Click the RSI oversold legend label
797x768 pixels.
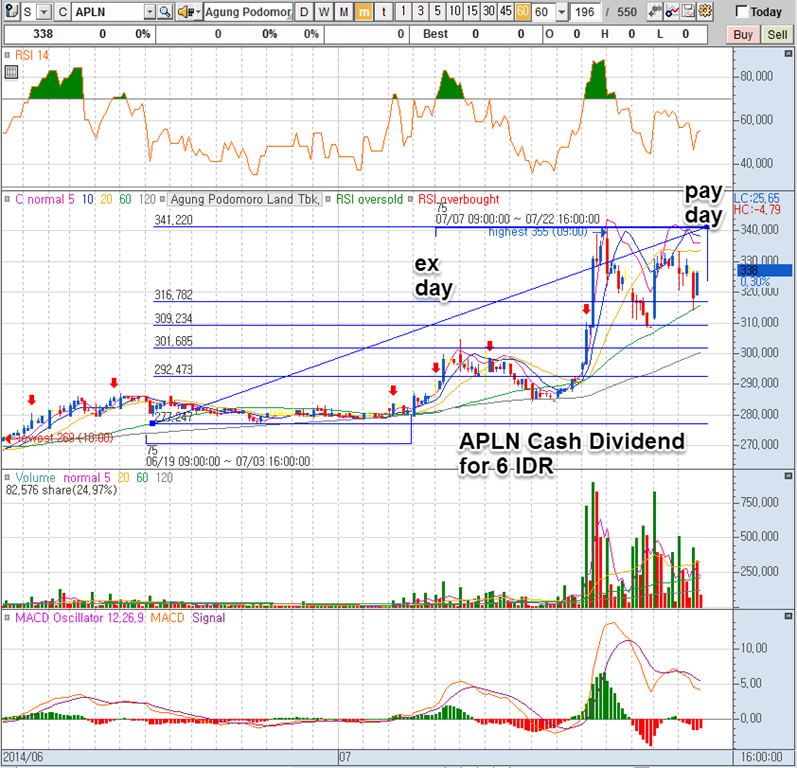[370, 199]
